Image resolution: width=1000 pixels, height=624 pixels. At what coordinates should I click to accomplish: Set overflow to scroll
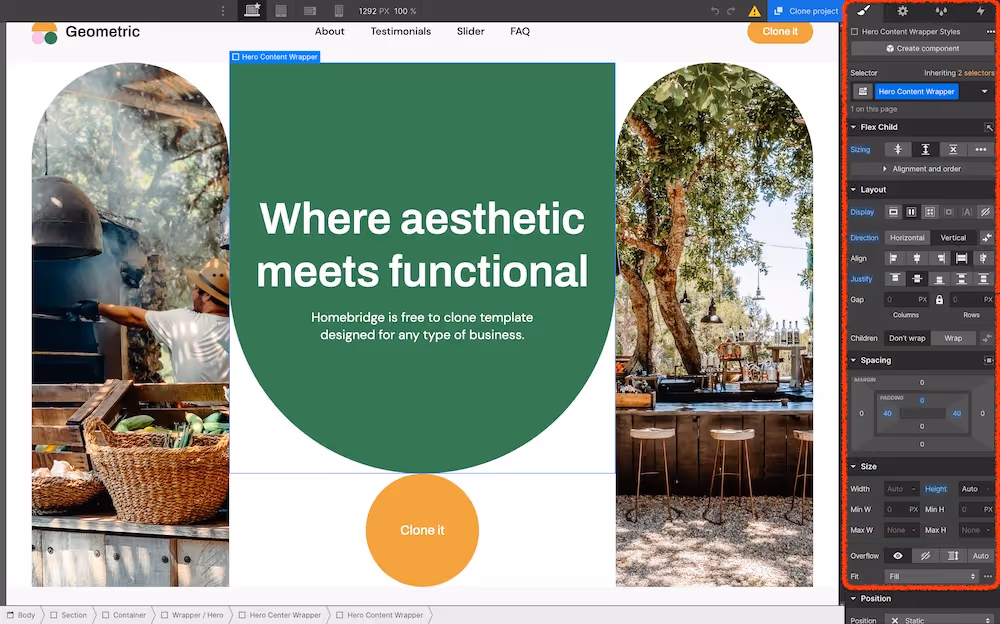click(953, 556)
